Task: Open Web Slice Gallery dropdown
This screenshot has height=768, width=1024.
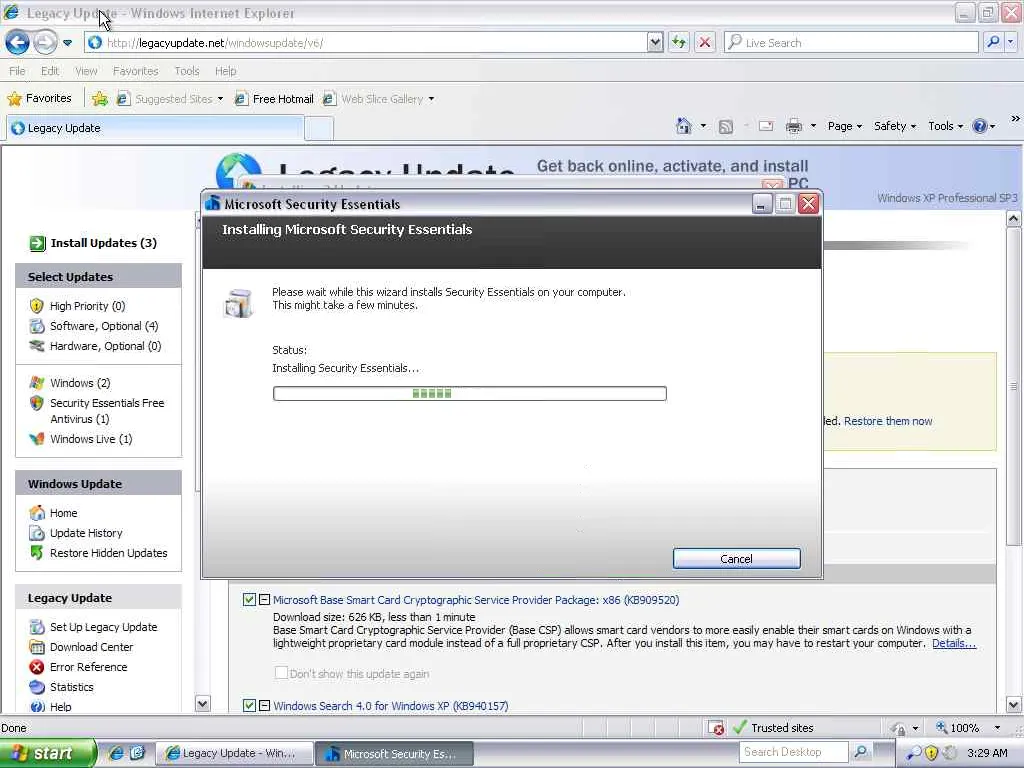Action: tap(379, 99)
